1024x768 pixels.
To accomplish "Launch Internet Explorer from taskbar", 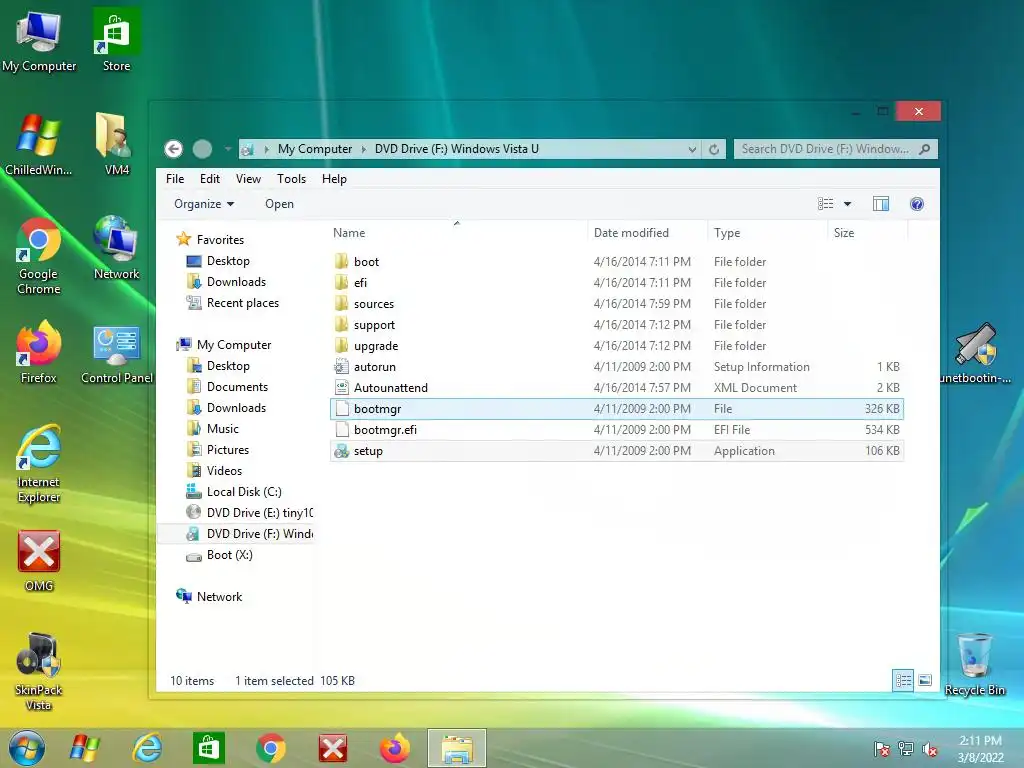I will [147, 748].
